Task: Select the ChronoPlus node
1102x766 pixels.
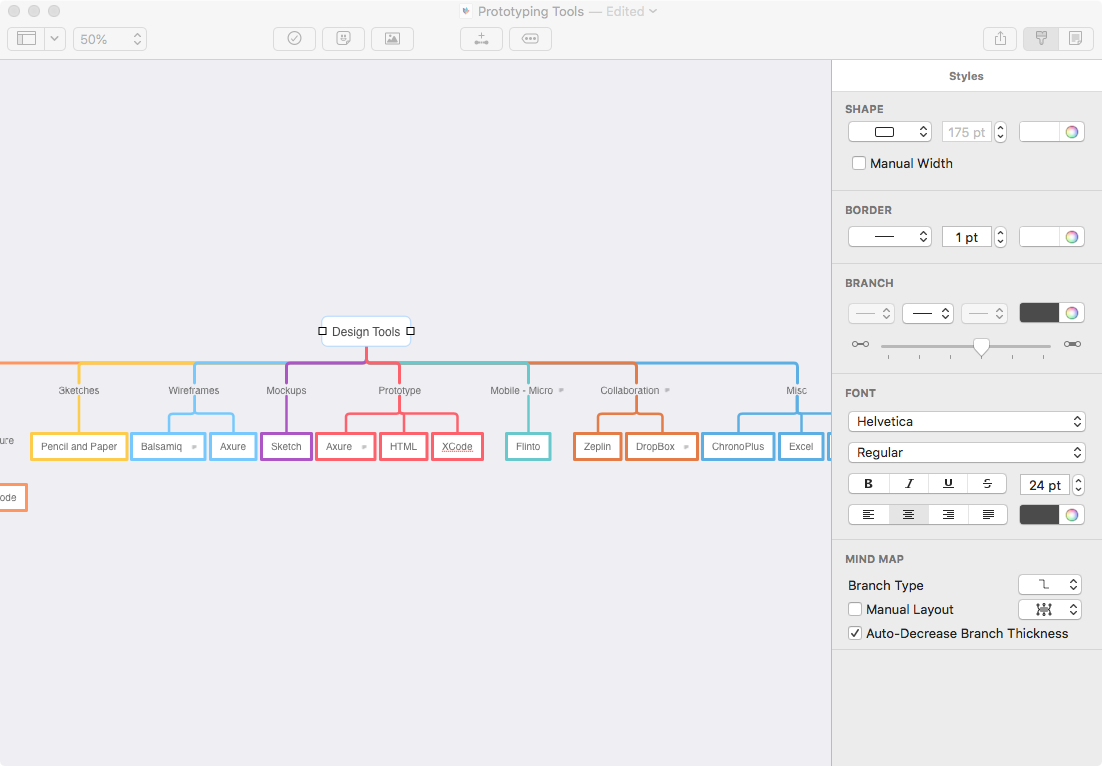Action: tap(738, 446)
